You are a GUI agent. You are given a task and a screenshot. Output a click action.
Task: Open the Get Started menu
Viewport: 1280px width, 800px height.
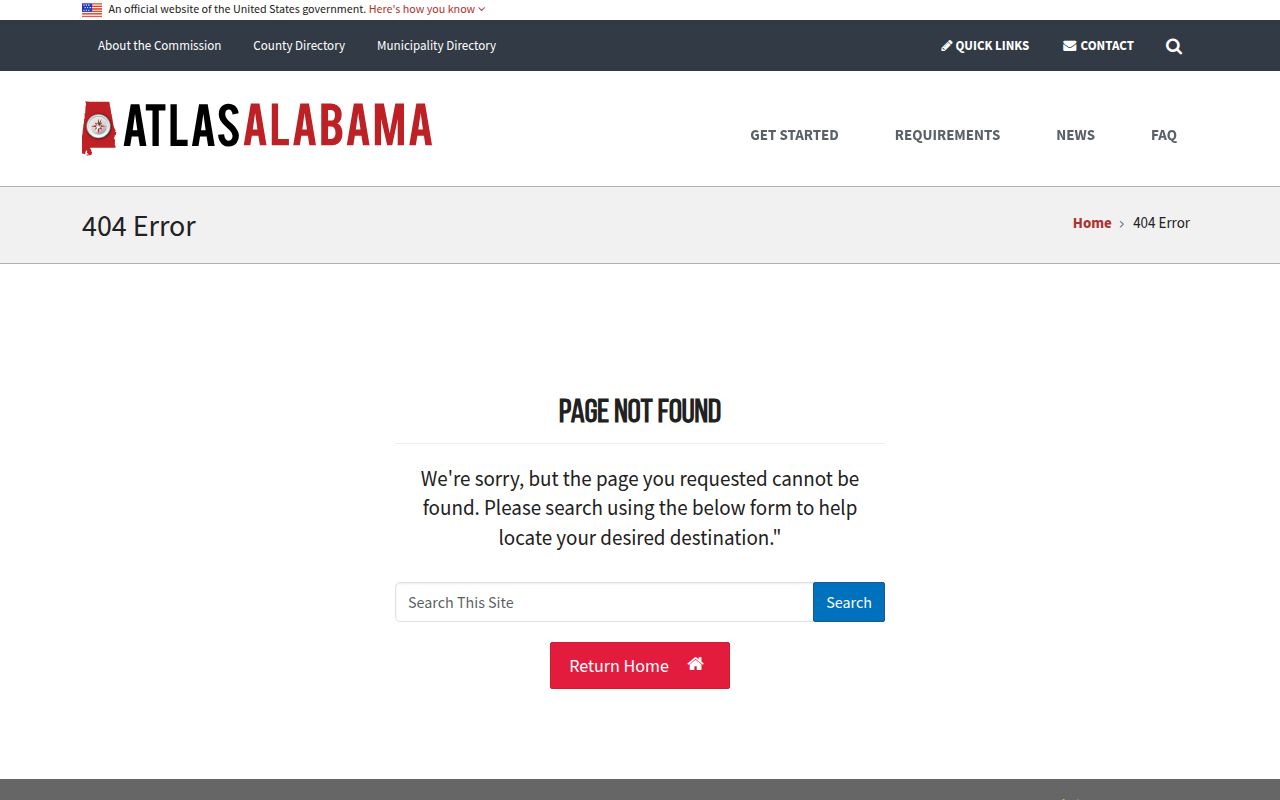[794, 135]
